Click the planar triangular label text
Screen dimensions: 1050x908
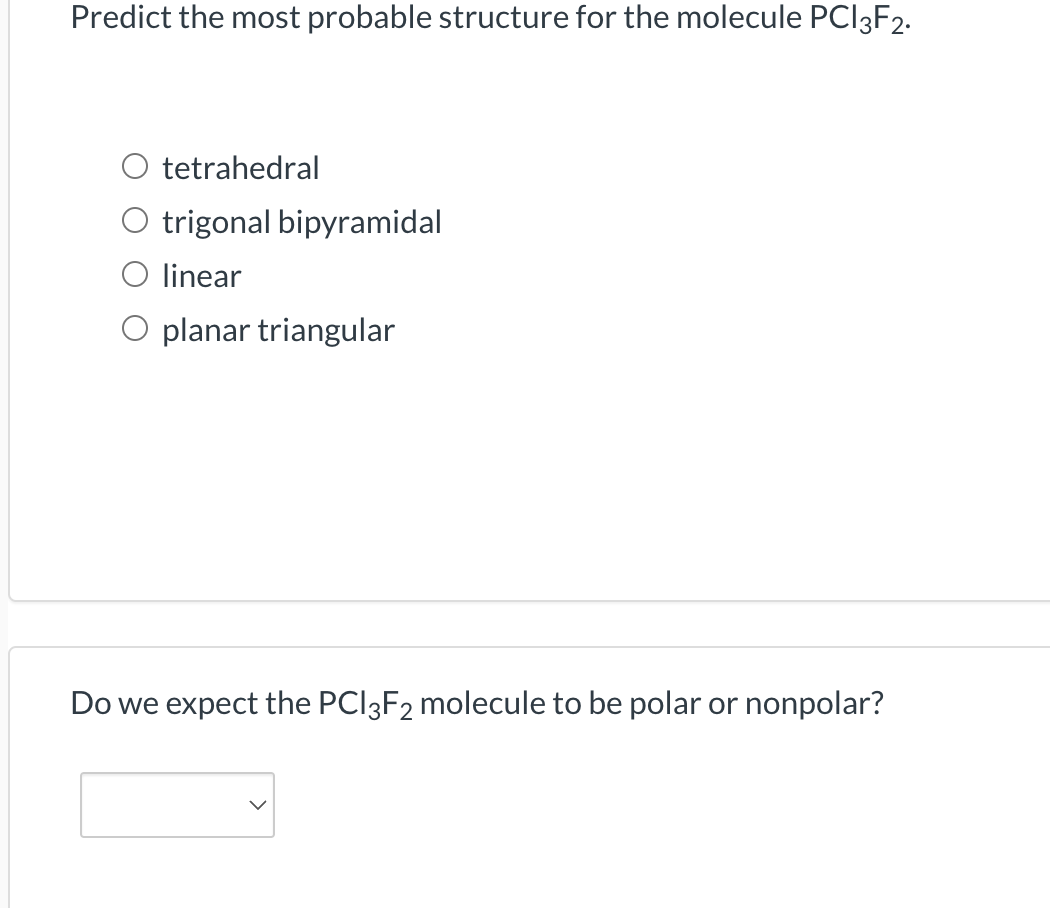(x=278, y=329)
